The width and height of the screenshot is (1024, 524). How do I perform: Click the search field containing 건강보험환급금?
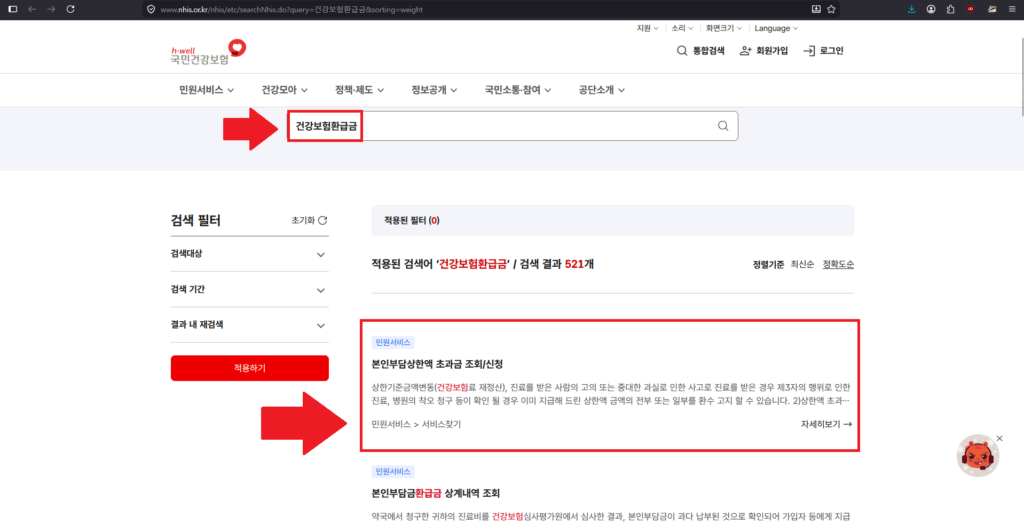pyautogui.click(x=513, y=126)
